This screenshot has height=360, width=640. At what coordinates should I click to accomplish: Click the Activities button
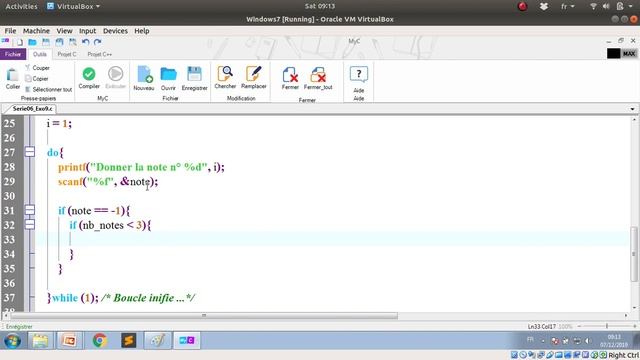point(21,6)
